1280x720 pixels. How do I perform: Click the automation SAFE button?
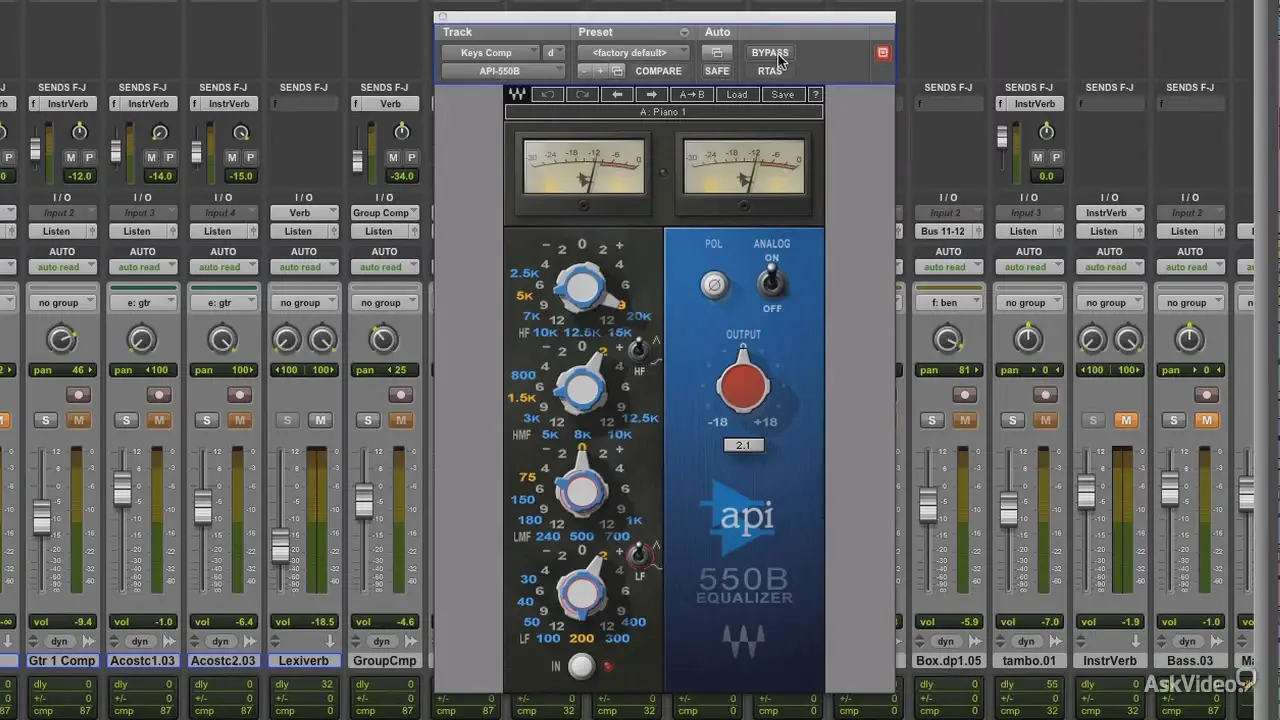(x=716, y=71)
